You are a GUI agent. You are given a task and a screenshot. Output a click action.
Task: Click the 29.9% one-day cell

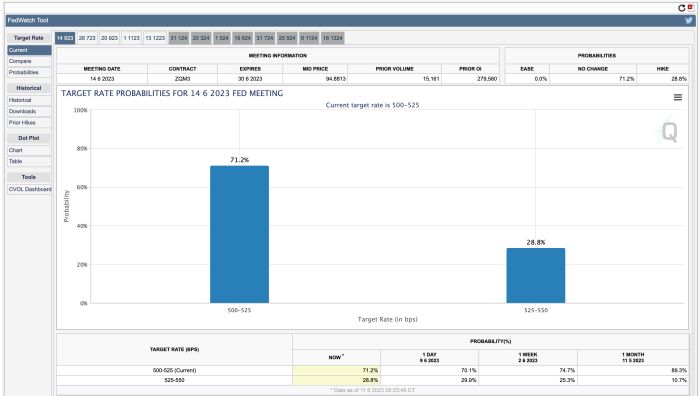429,380
